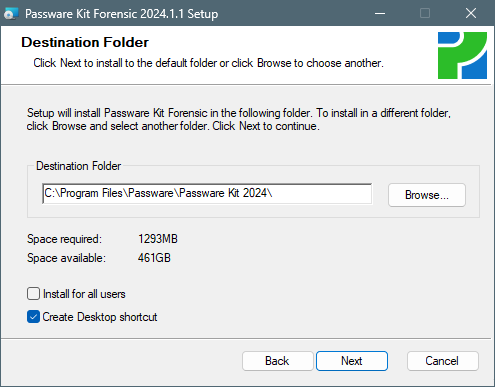Uncheck the Create Desktop shortcut checkbox
Screen dimensions: 495x387
(x=33, y=317)
